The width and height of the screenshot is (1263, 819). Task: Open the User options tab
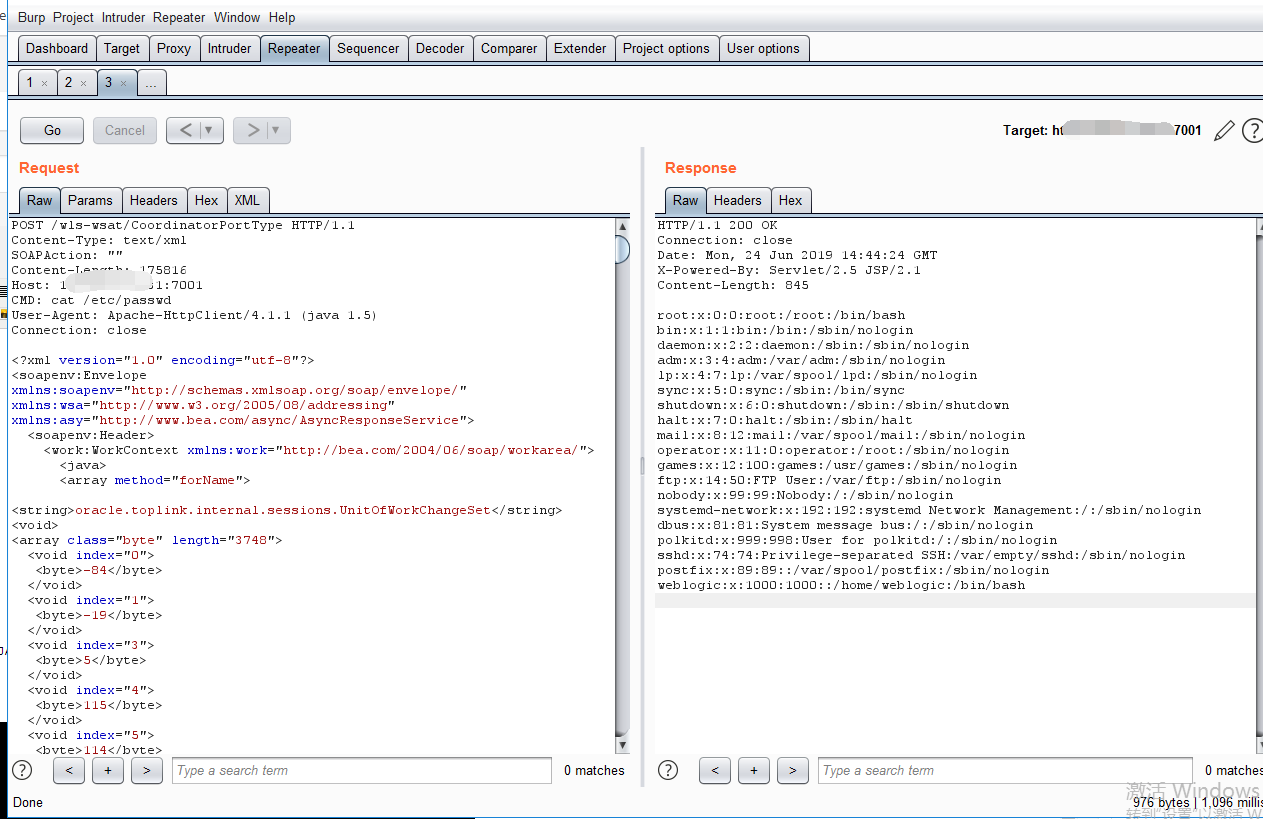(763, 48)
